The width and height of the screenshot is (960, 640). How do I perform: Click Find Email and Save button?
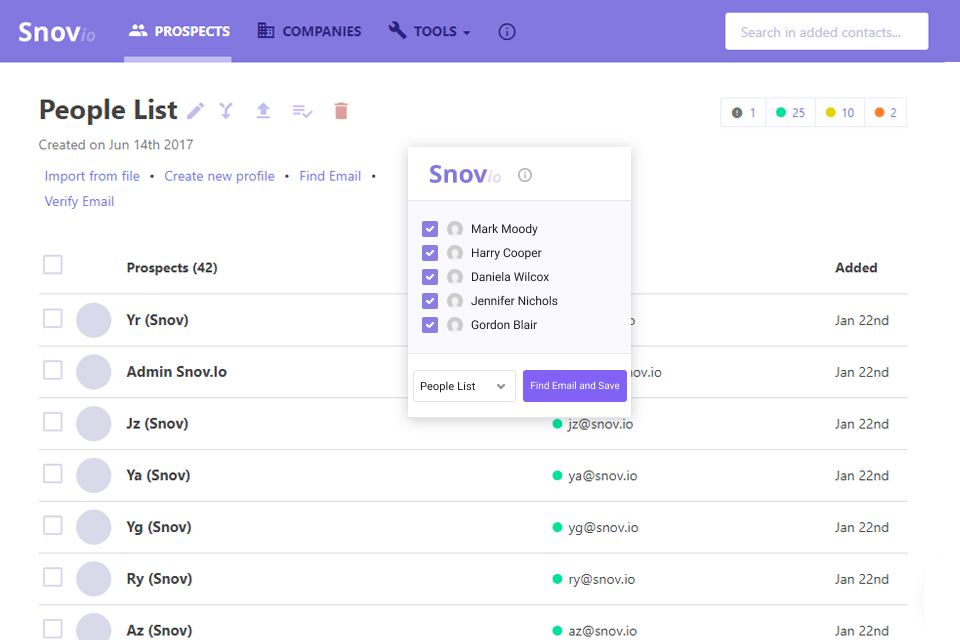(x=574, y=386)
